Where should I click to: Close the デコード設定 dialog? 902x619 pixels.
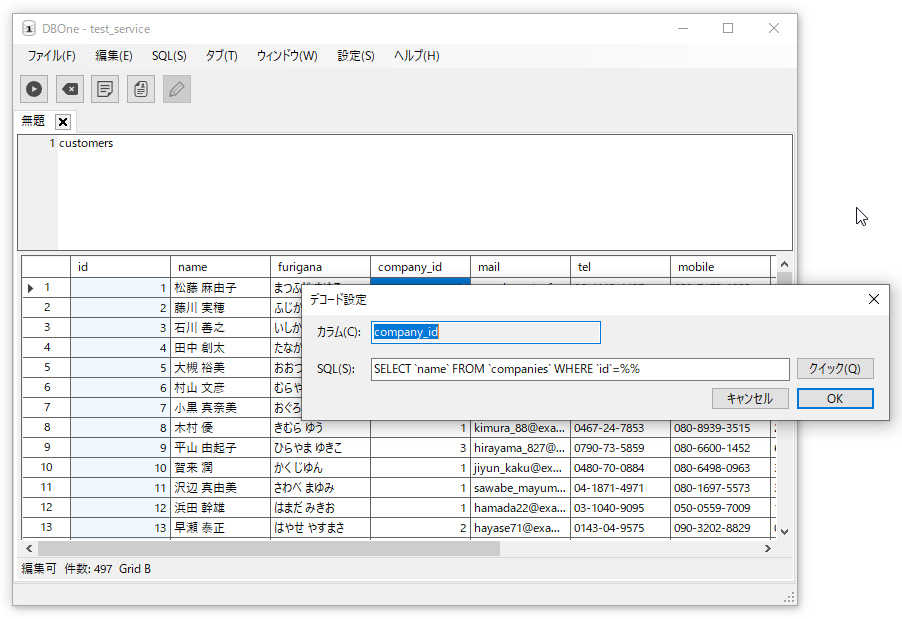(x=873, y=299)
